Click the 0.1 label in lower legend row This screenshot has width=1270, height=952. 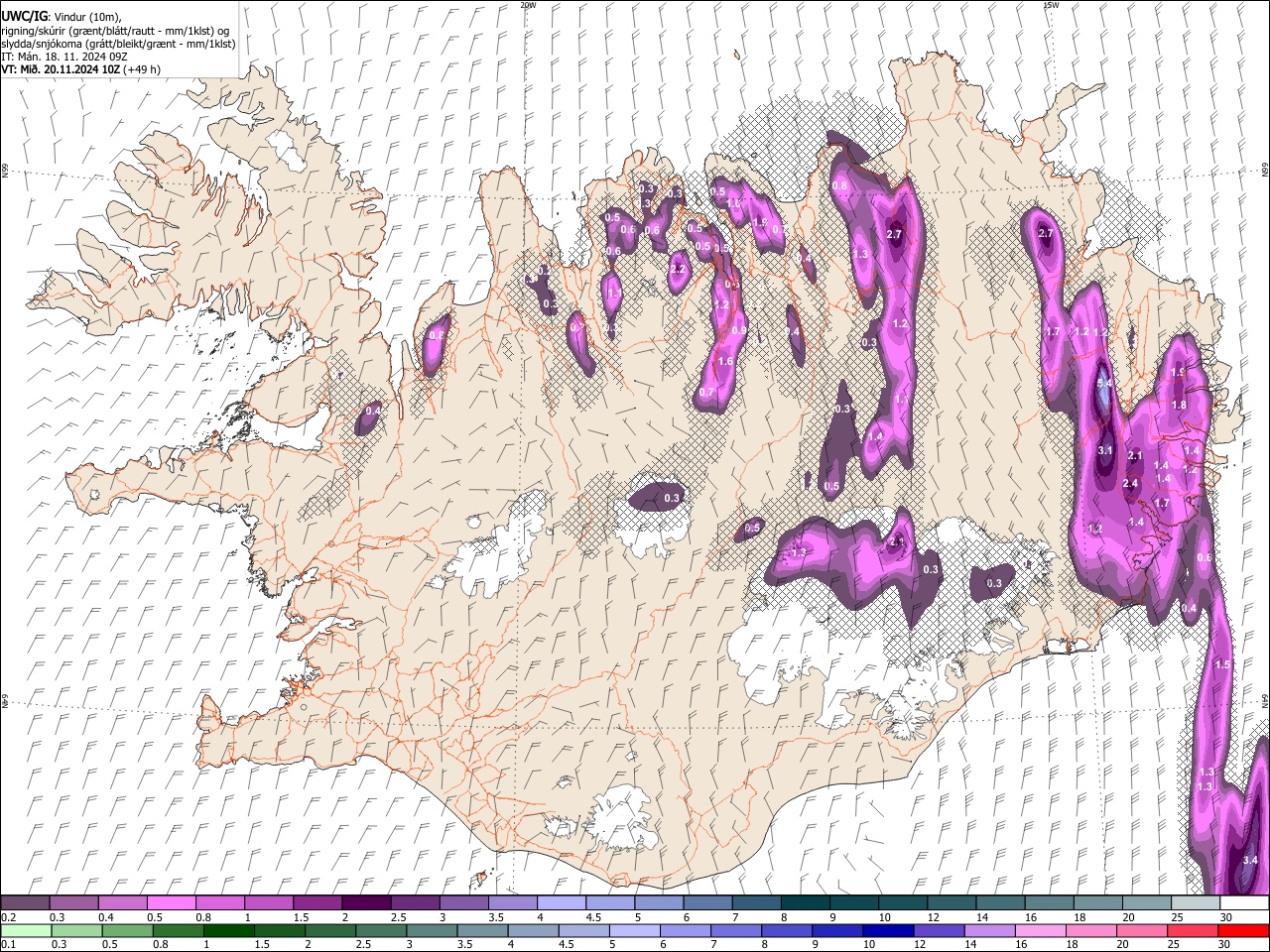[8, 945]
